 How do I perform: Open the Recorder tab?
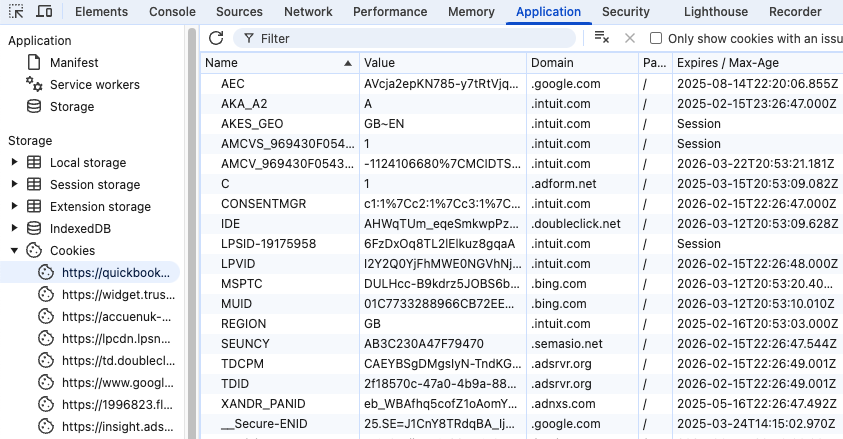tap(795, 12)
